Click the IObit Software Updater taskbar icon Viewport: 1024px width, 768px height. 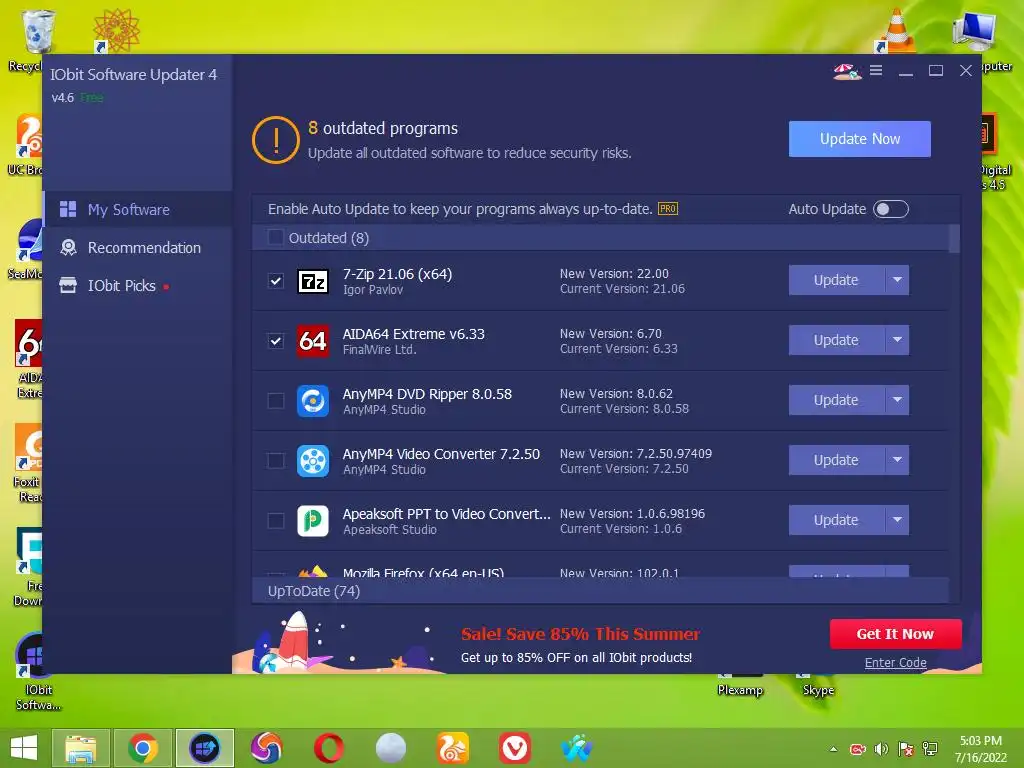click(204, 748)
